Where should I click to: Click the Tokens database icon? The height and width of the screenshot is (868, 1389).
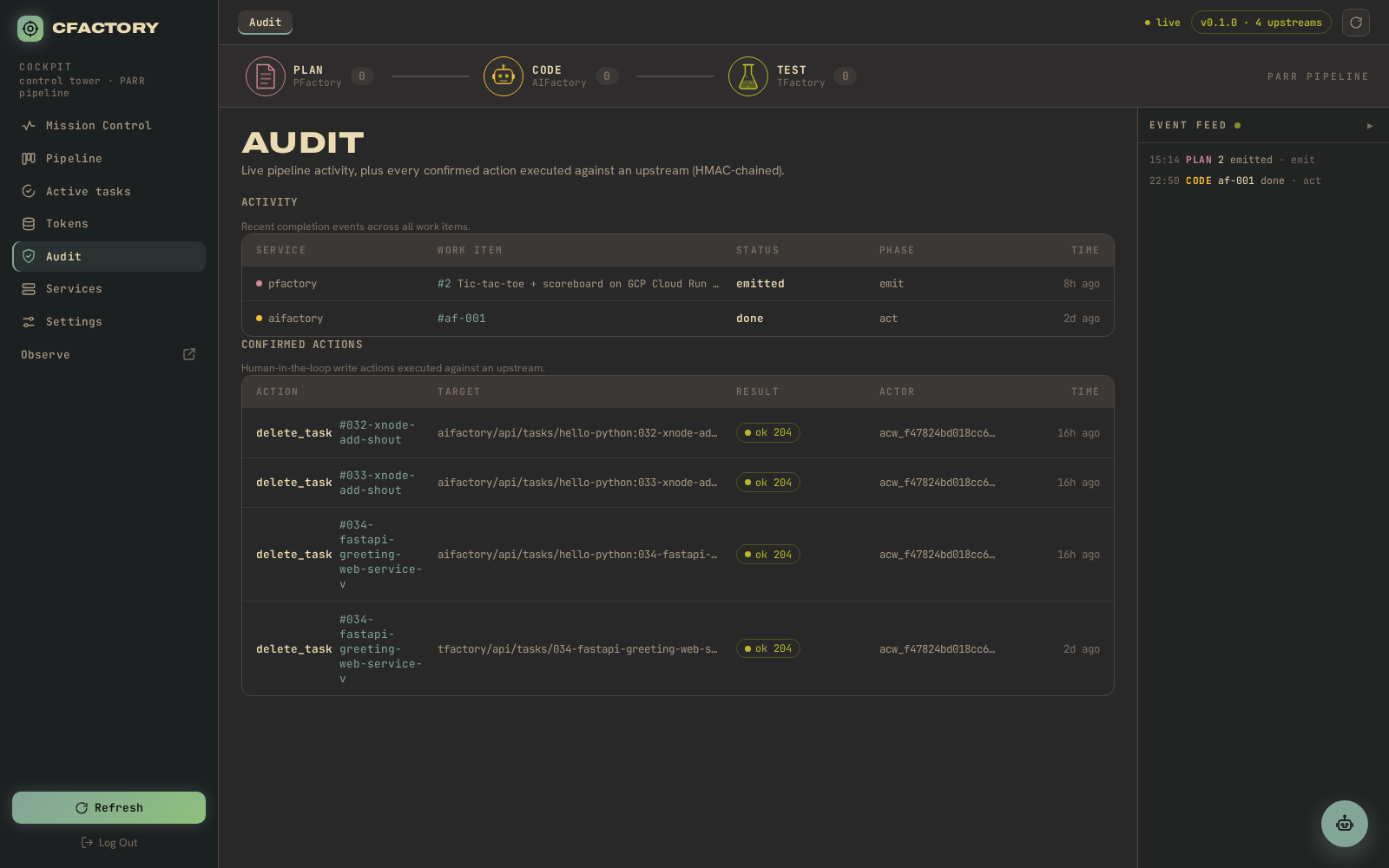click(x=29, y=224)
